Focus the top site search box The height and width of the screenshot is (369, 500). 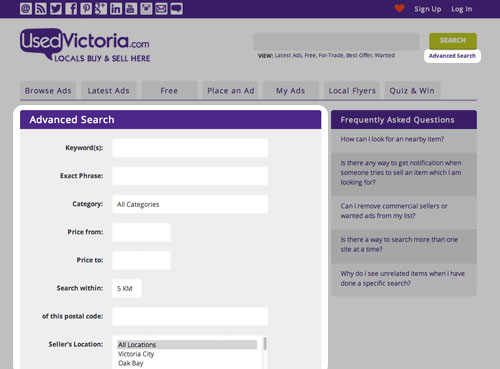pyautogui.click(x=336, y=41)
